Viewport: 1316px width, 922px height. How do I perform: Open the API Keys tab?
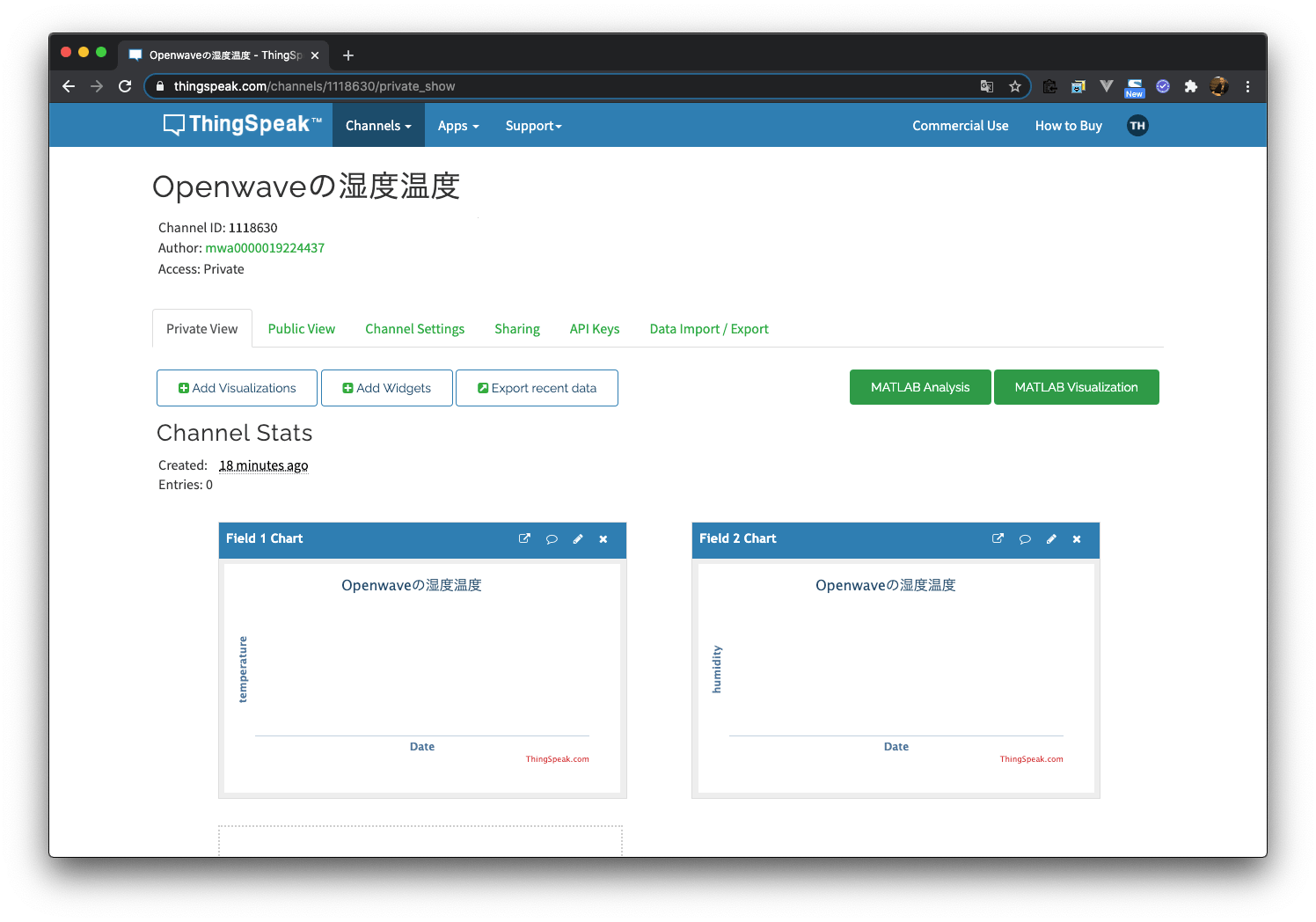pyautogui.click(x=595, y=329)
